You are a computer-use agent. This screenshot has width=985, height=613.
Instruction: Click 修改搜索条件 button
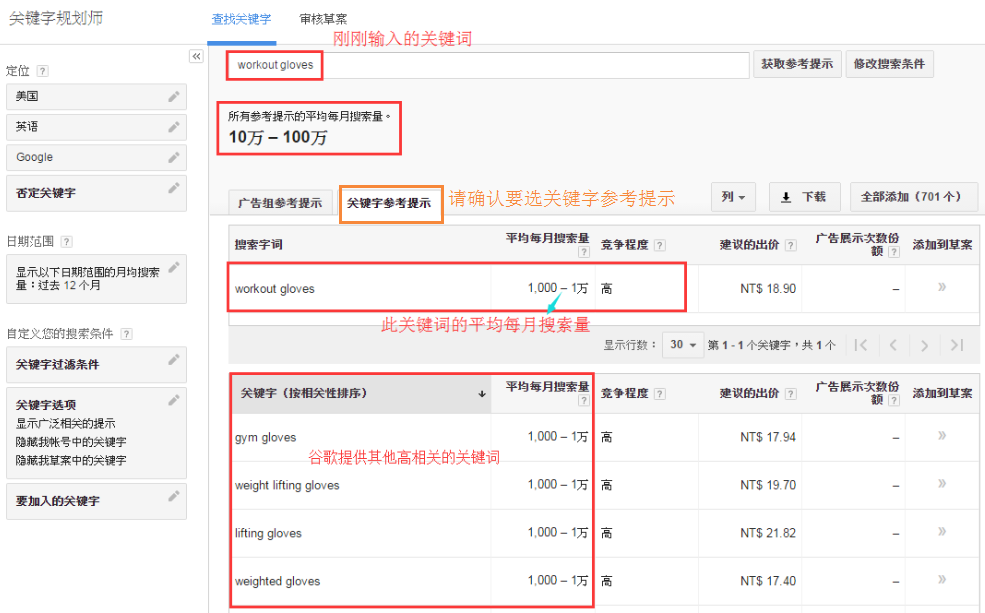(x=890, y=64)
